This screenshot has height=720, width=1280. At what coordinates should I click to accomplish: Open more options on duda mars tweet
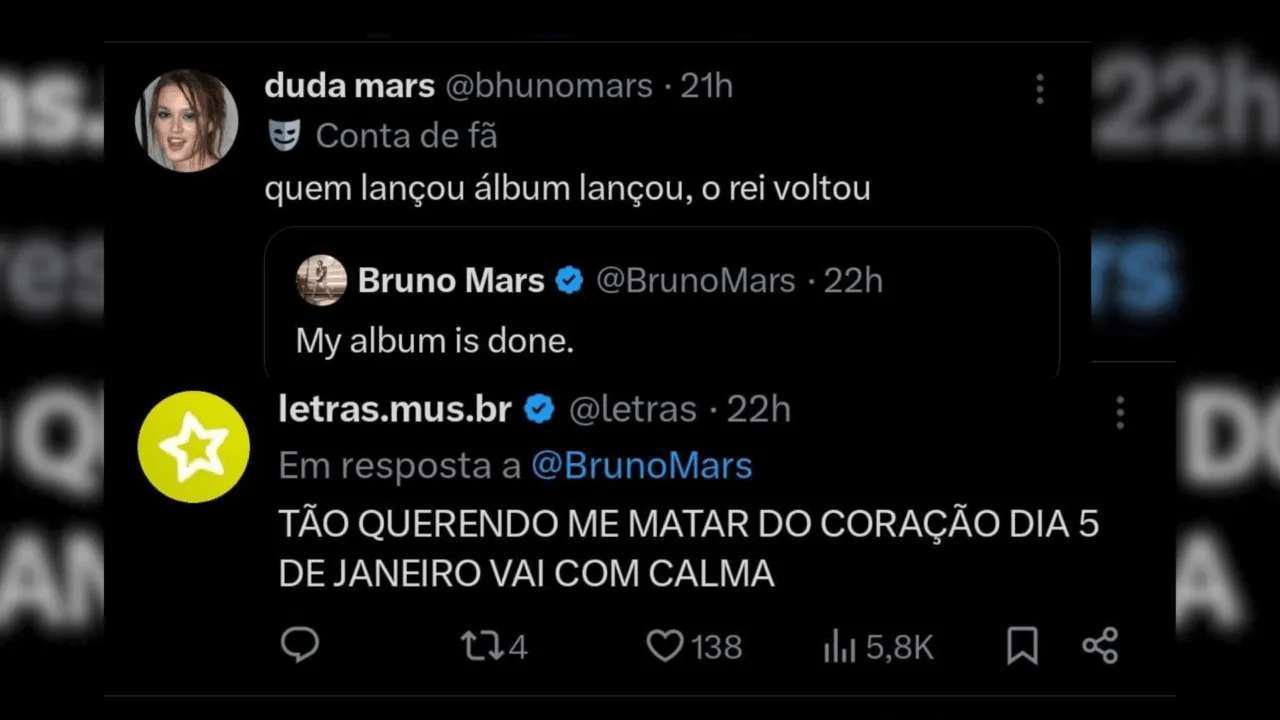tap(1040, 89)
